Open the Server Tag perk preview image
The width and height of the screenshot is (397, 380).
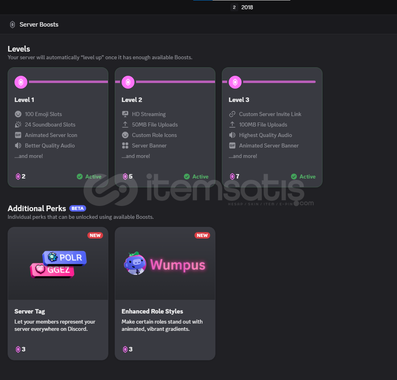pyautogui.click(x=58, y=264)
